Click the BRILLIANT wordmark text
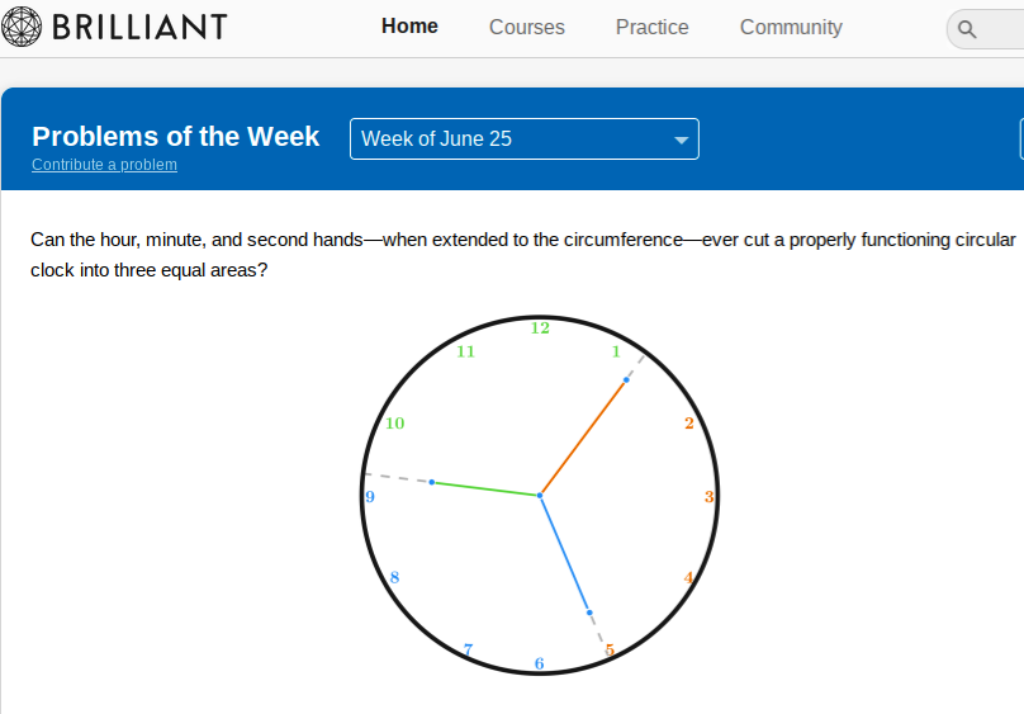This screenshot has height=714, width=1024. pyautogui.click(x=139, y=27)
